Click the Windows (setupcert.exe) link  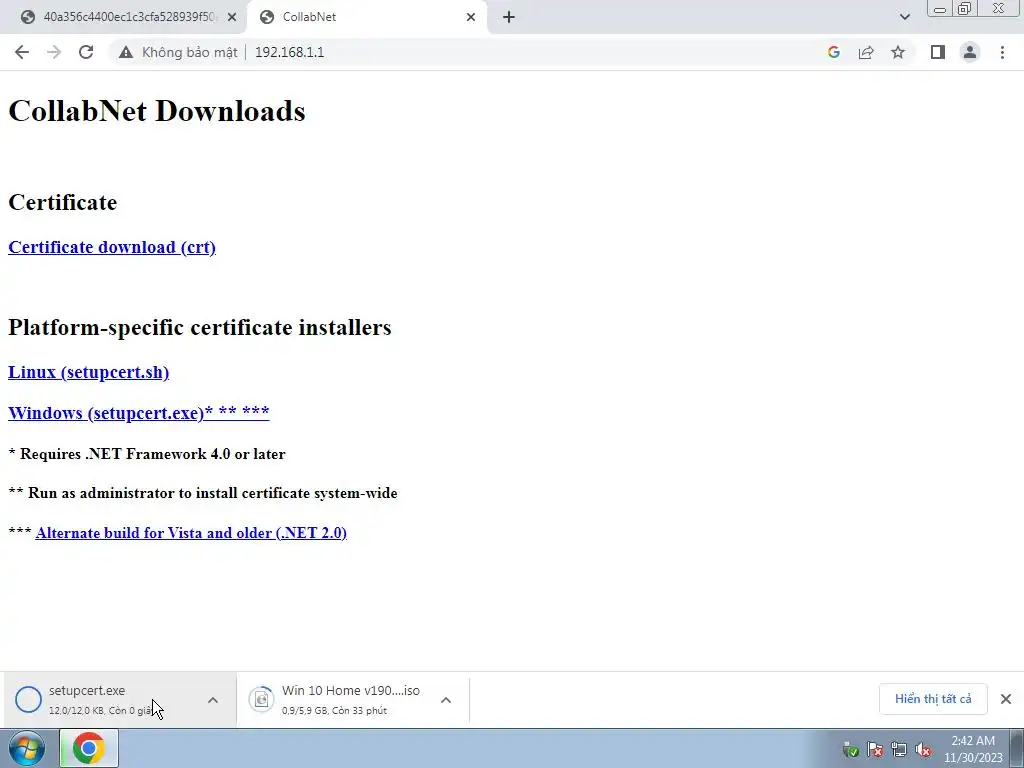(x=138, y=413)
